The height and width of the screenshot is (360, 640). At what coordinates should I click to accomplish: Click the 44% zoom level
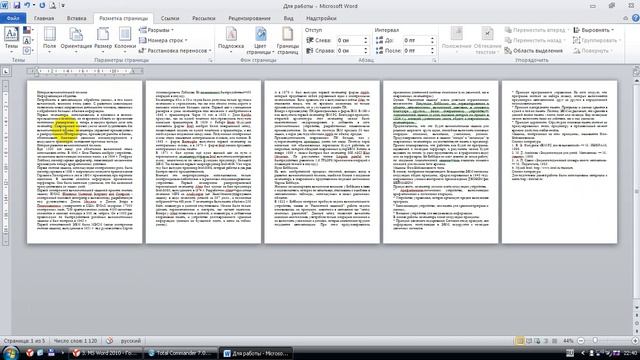click(568, 340)
